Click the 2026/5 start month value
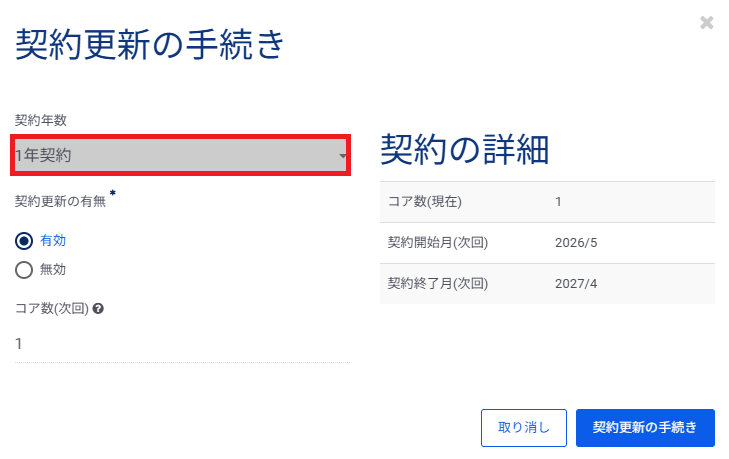 tap(574, 243)
